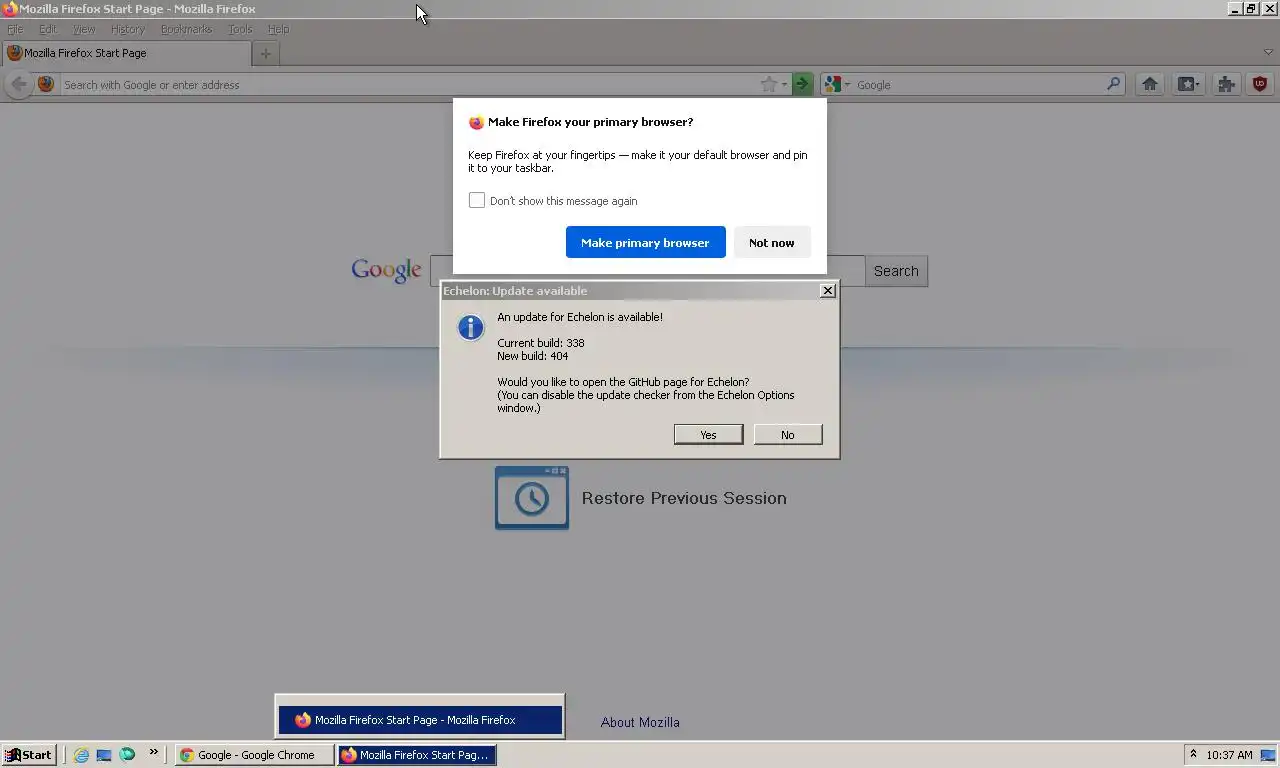This screenshot has height=768, width=1280.
Task: Close the Echelon update dialog
Action: (827, 290)
